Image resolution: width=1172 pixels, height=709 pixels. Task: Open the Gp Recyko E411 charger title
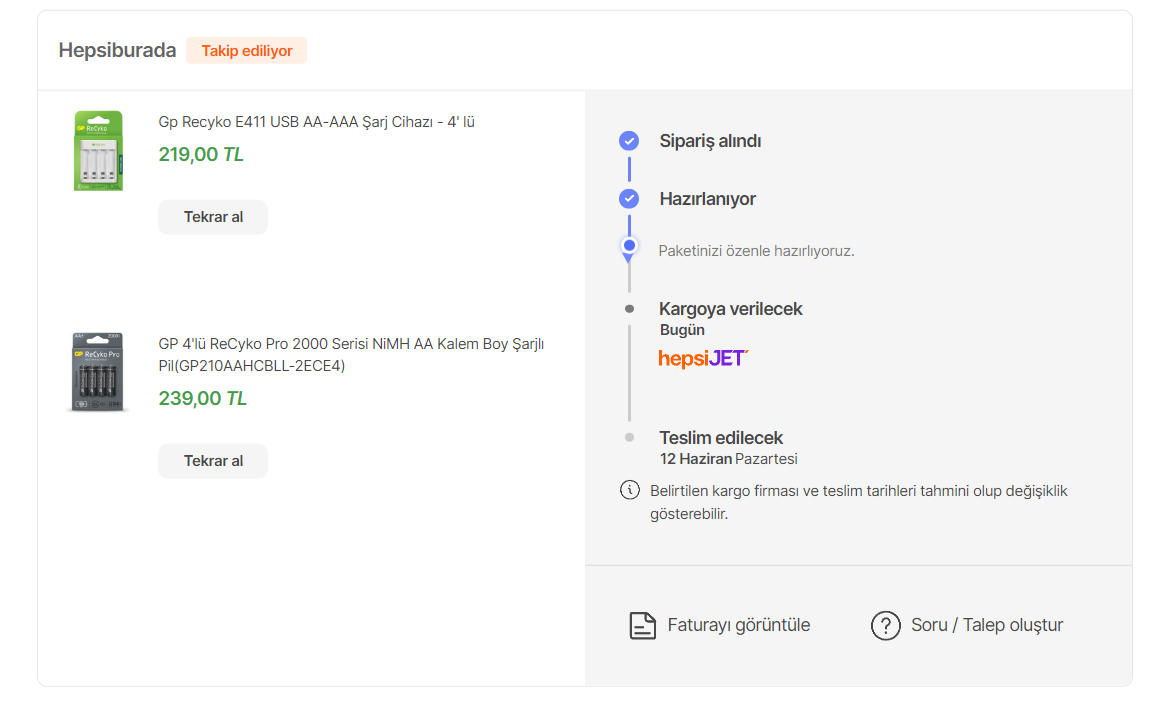[x=316, y=122]
